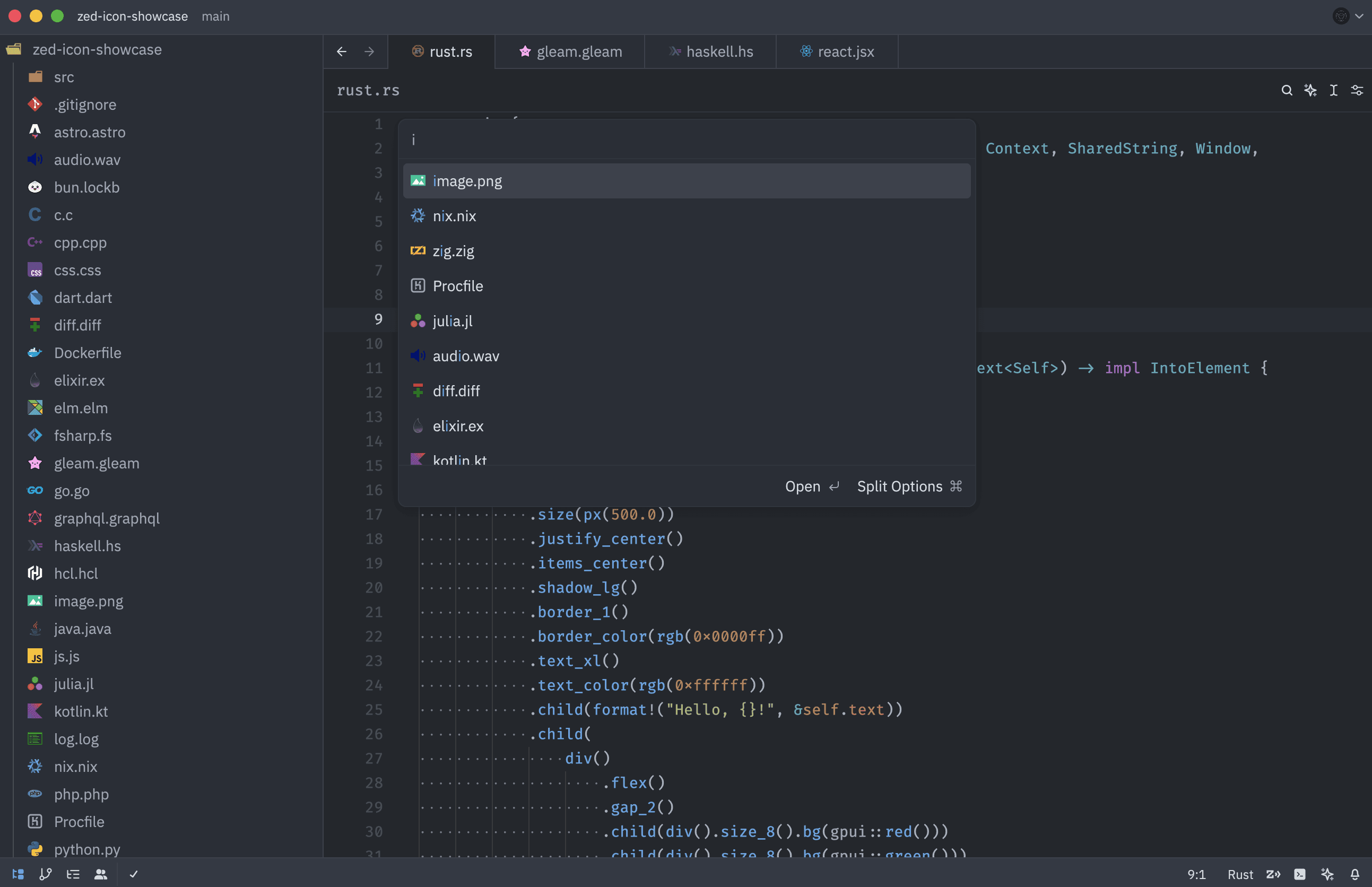This screenshot has height=887, width=1372.
Task: Toggle the outline panel icon
Action: 73,874
